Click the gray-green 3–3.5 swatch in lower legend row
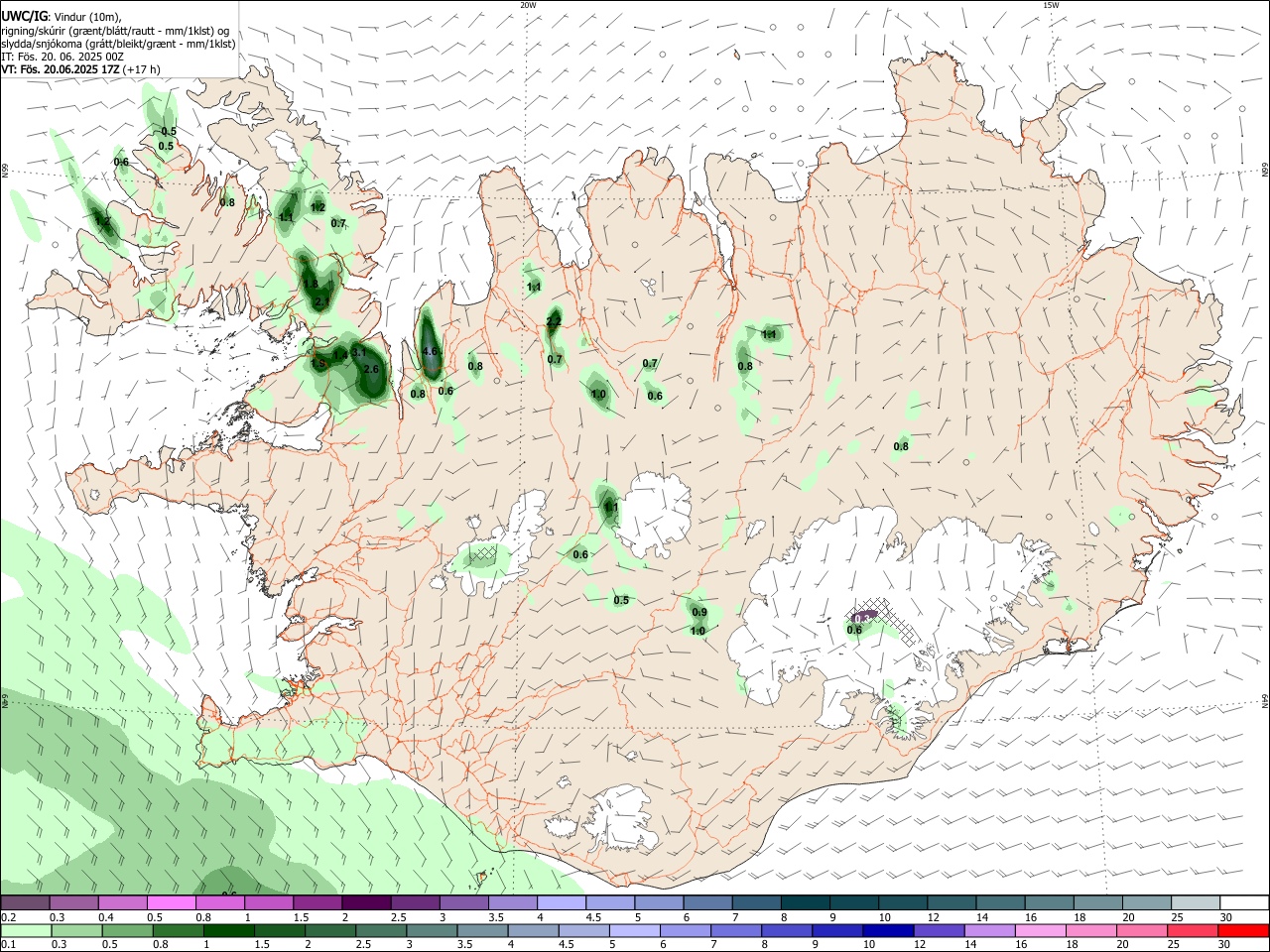This screenshot has width=1270, height=952. (x=432, y=930)
